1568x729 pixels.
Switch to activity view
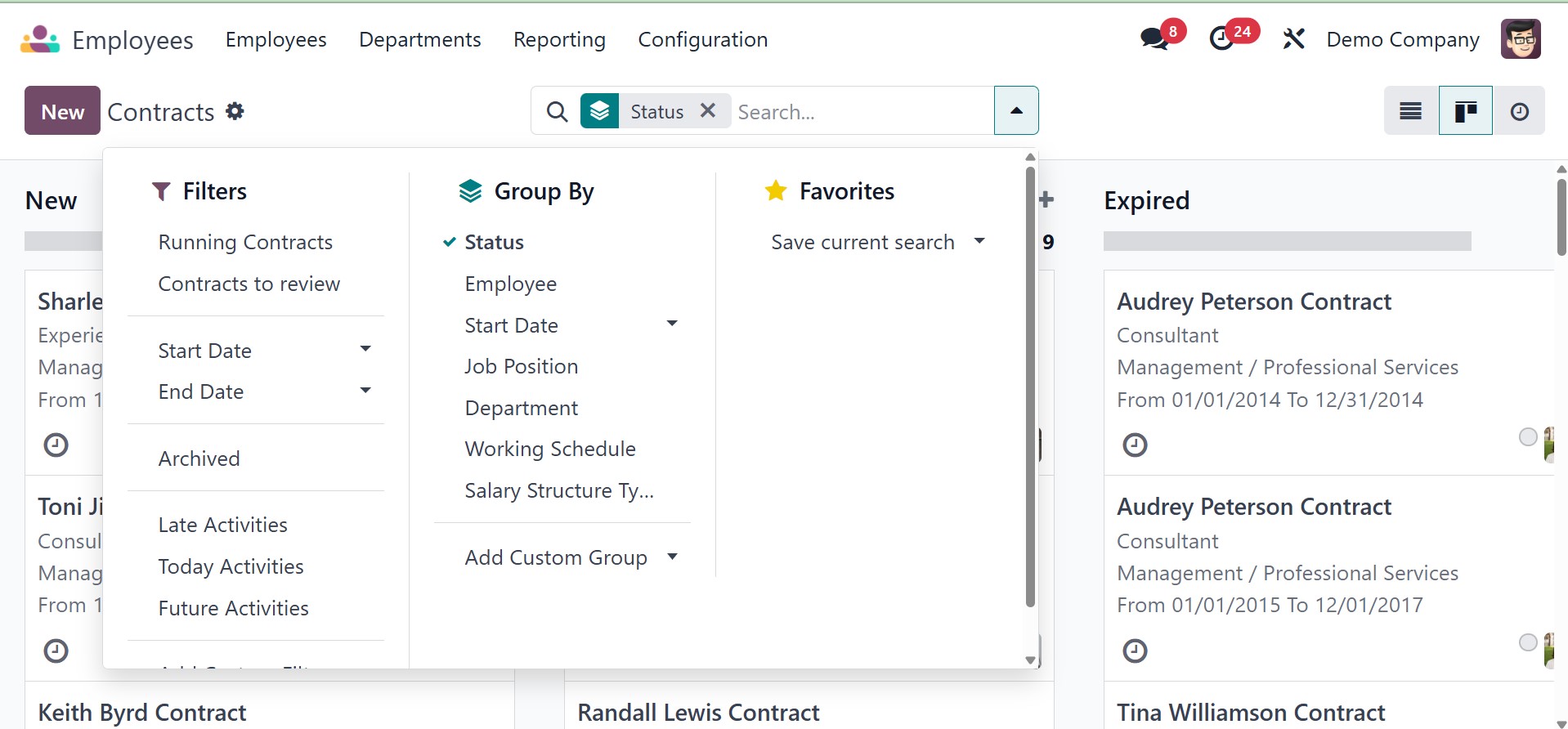click(1519, 111)
